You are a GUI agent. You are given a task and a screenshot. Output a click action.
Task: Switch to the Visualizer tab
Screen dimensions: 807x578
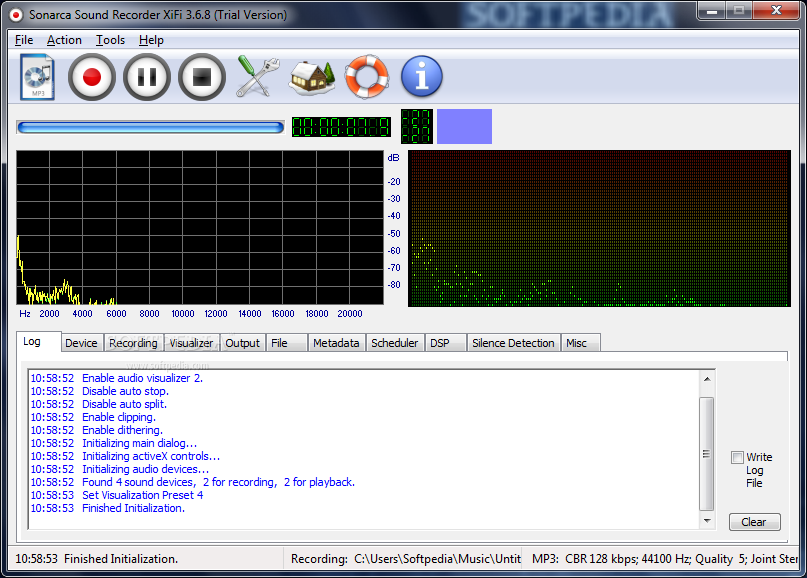click(191, 343)
